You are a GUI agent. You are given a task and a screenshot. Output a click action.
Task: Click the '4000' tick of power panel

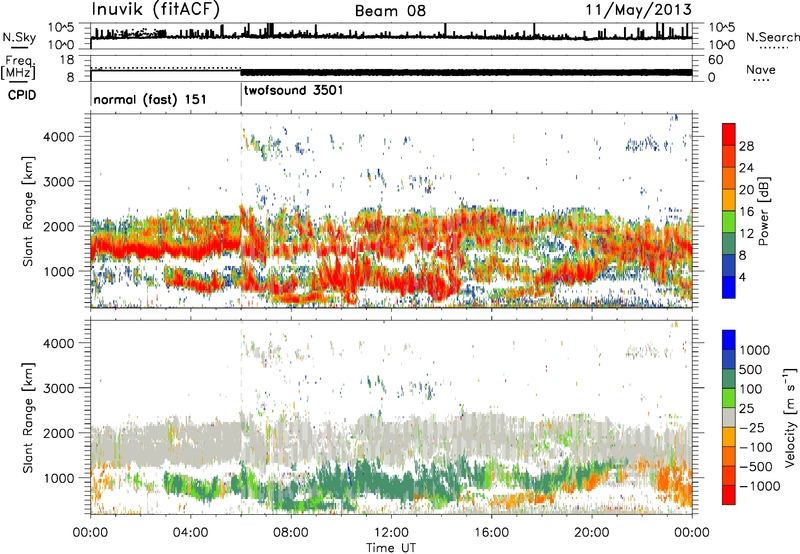(59, 137)
